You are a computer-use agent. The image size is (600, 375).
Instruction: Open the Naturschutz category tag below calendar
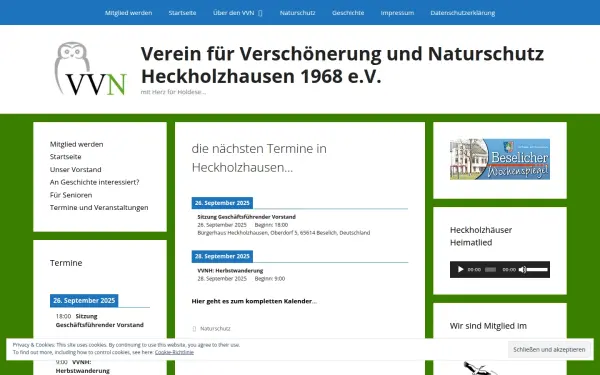point(215,328)
